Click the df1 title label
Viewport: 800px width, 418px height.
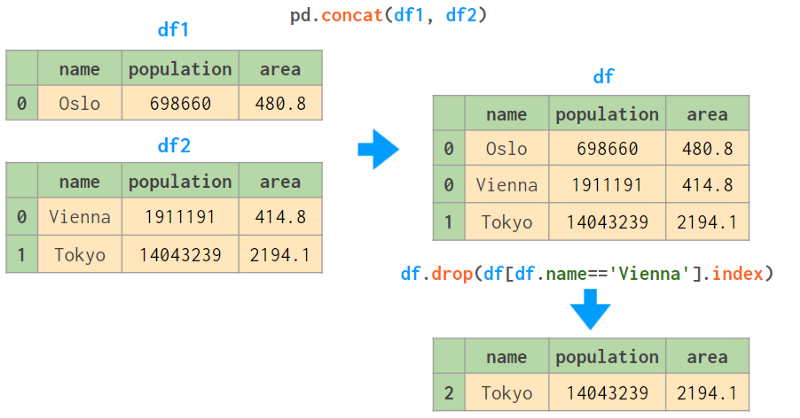tap(173, 29)
